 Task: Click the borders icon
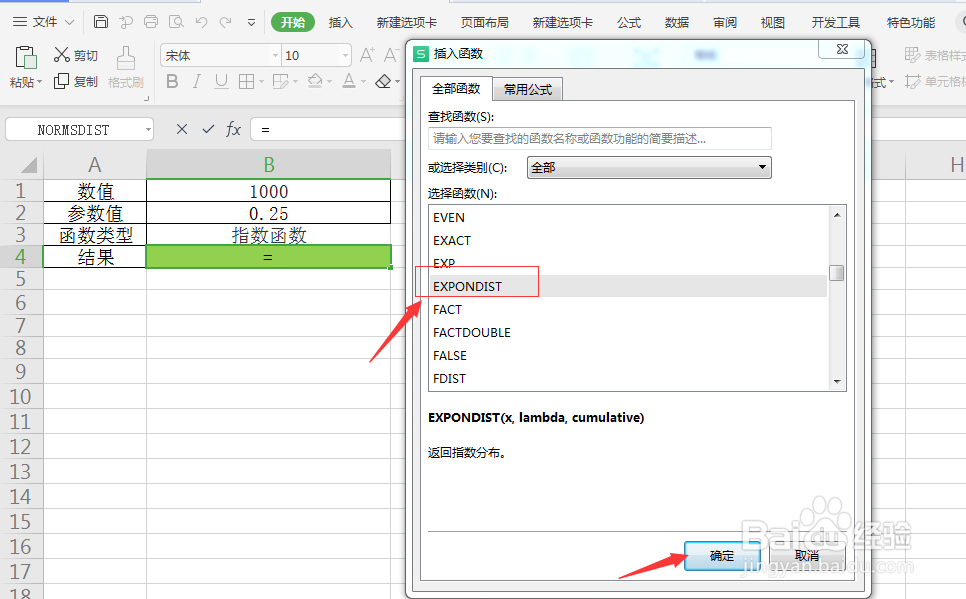point(246,81)
